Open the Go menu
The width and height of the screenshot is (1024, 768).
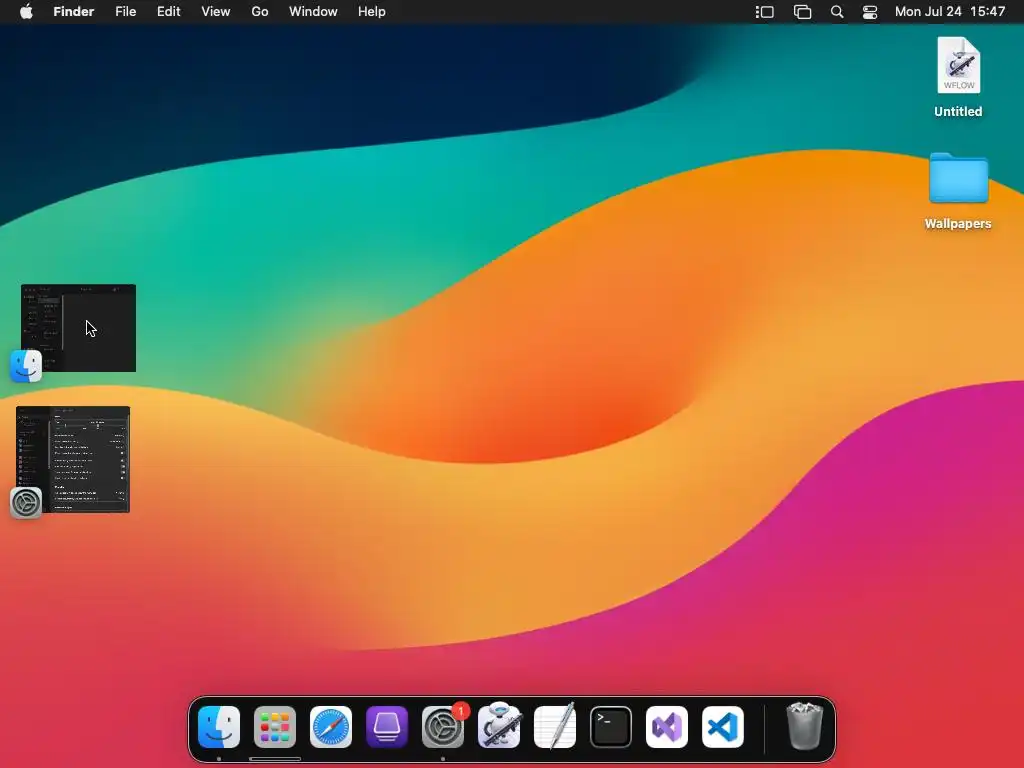[x=260, y=12]
